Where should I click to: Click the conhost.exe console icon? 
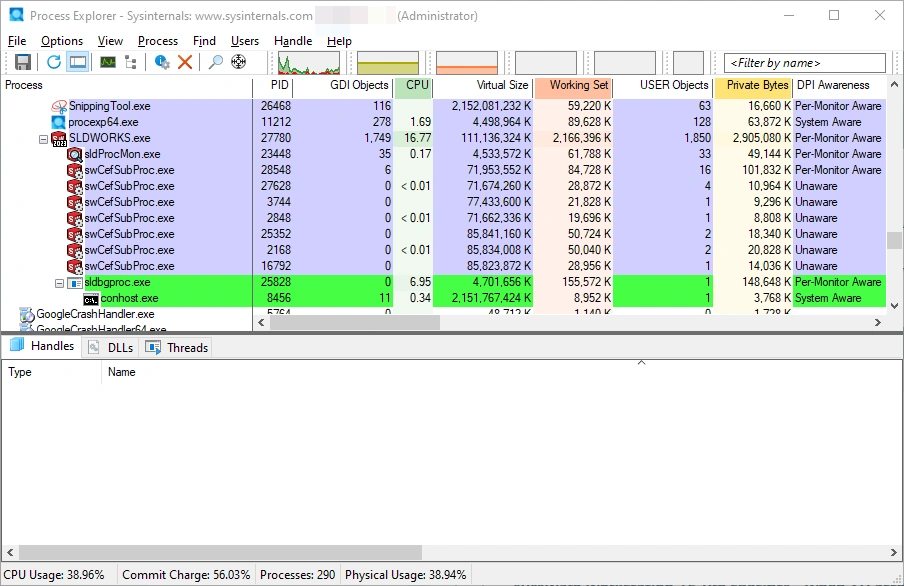[91, 299]
